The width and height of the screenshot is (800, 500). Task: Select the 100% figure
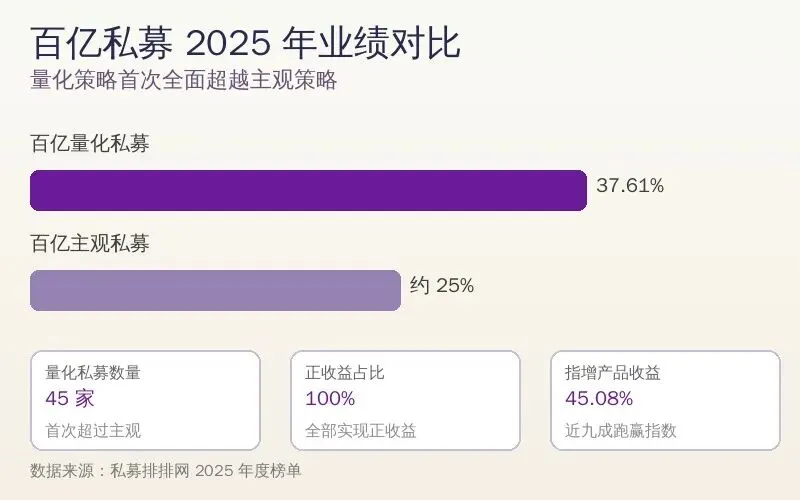coord(330,399)
